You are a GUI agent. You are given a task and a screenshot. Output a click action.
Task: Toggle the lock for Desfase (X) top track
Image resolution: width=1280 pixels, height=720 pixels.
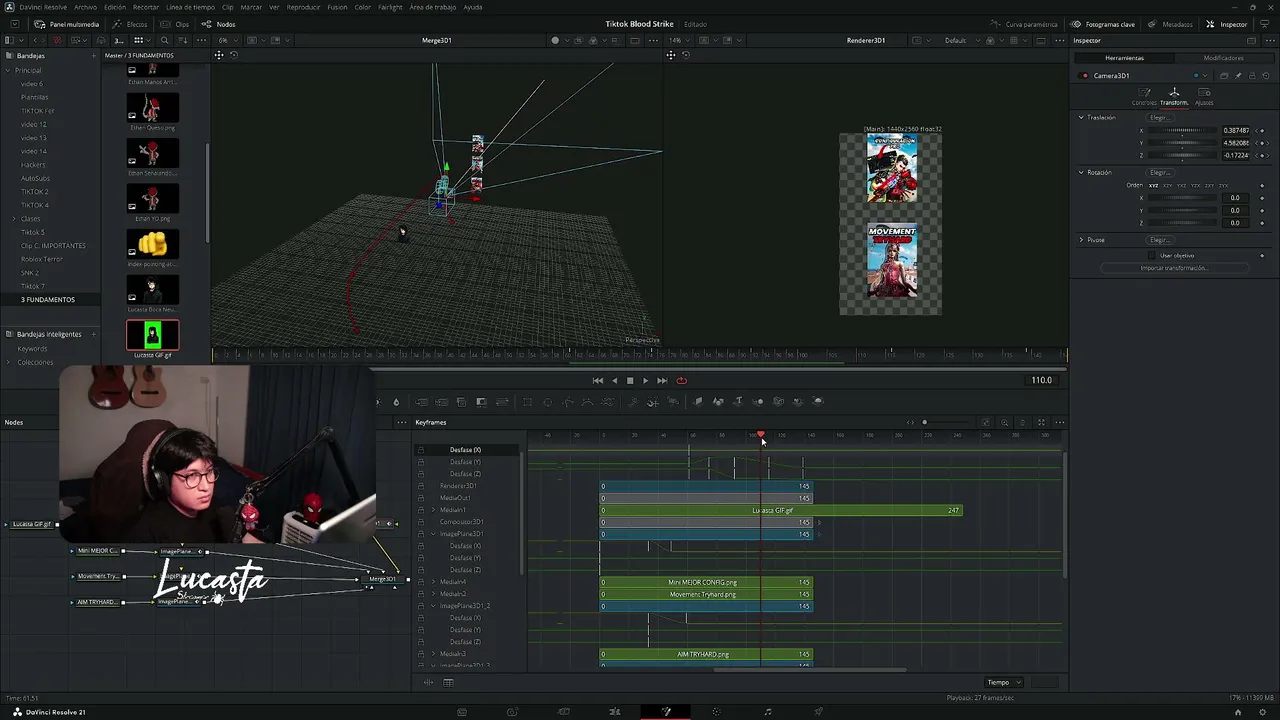tap(421, 450)
